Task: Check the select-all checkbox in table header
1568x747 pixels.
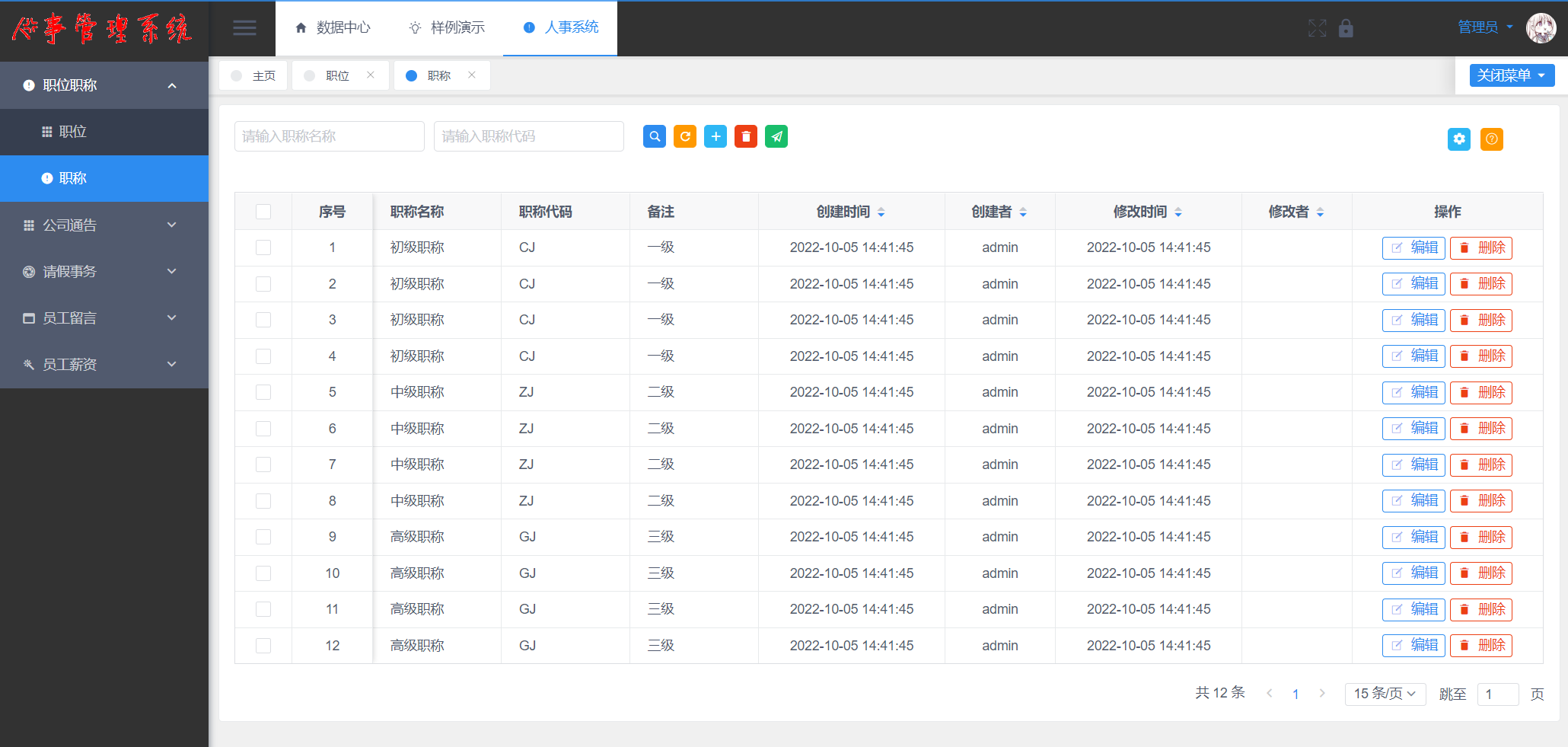Action: coord(263,212)
